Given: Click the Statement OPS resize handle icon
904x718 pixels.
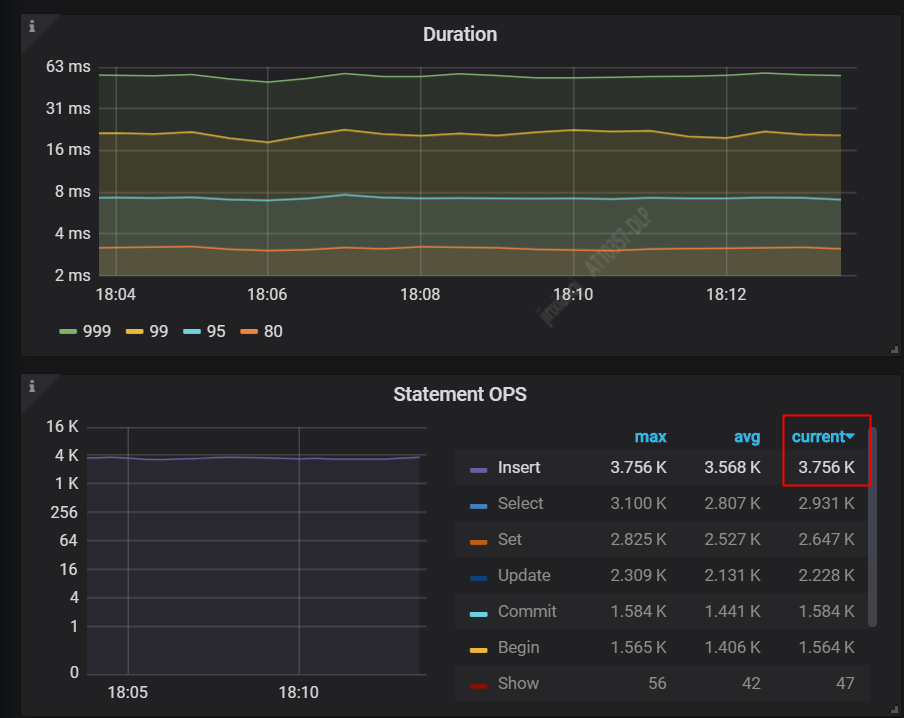Looking at the screenshot, I should tap(894, 710).
